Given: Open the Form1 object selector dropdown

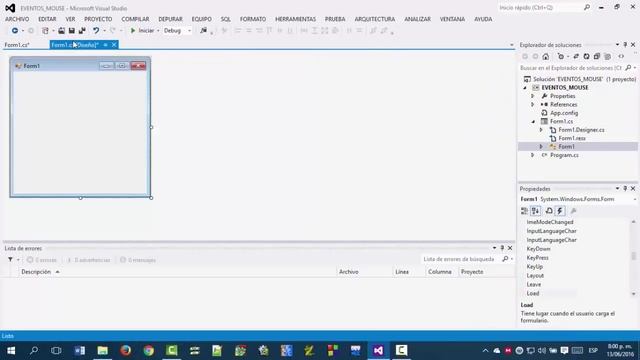Looking at the screenshot, I should [635, 199].
